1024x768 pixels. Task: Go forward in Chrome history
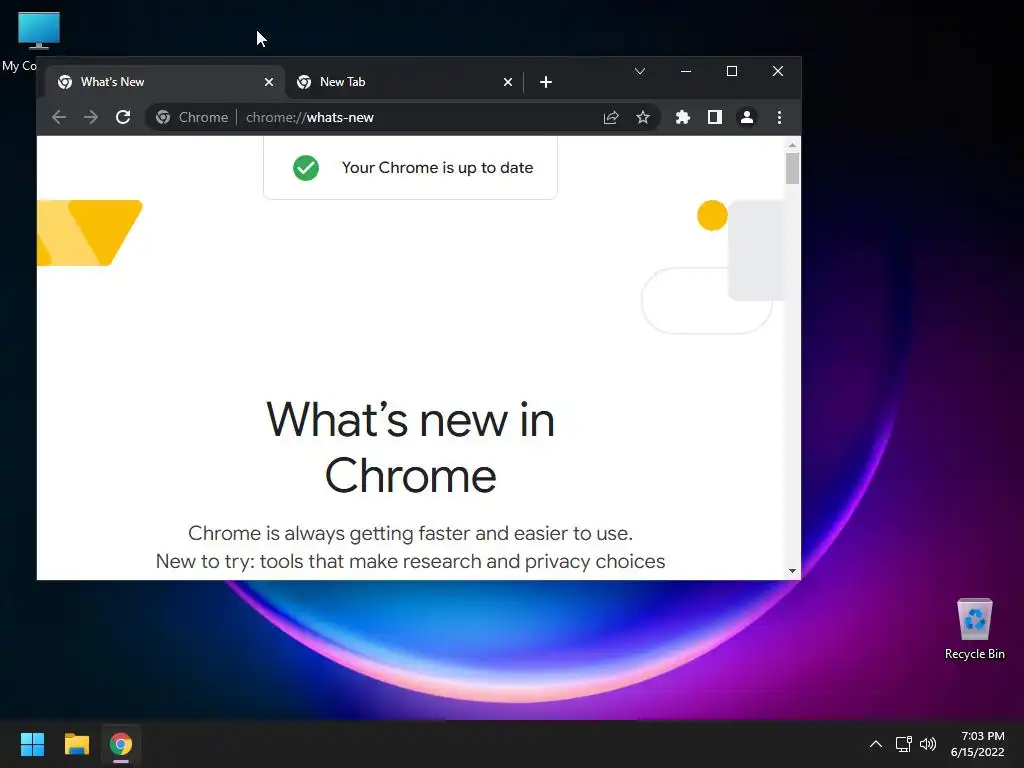pos(91,118)
